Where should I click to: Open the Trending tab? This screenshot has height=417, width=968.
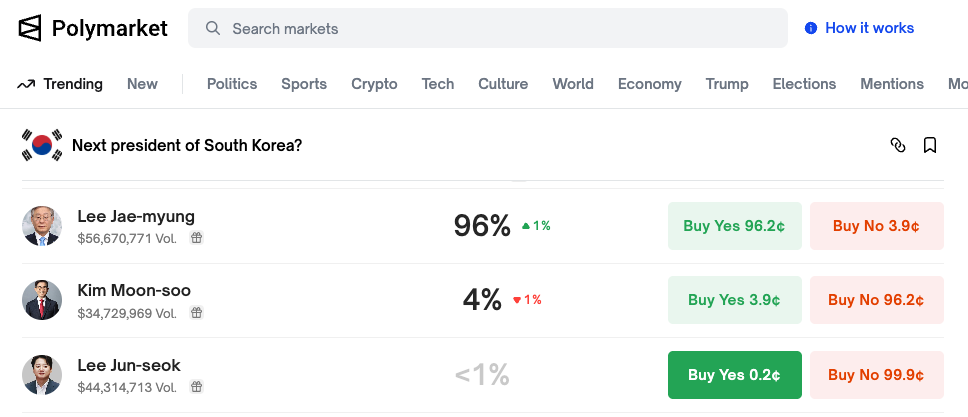coord(61,84)
